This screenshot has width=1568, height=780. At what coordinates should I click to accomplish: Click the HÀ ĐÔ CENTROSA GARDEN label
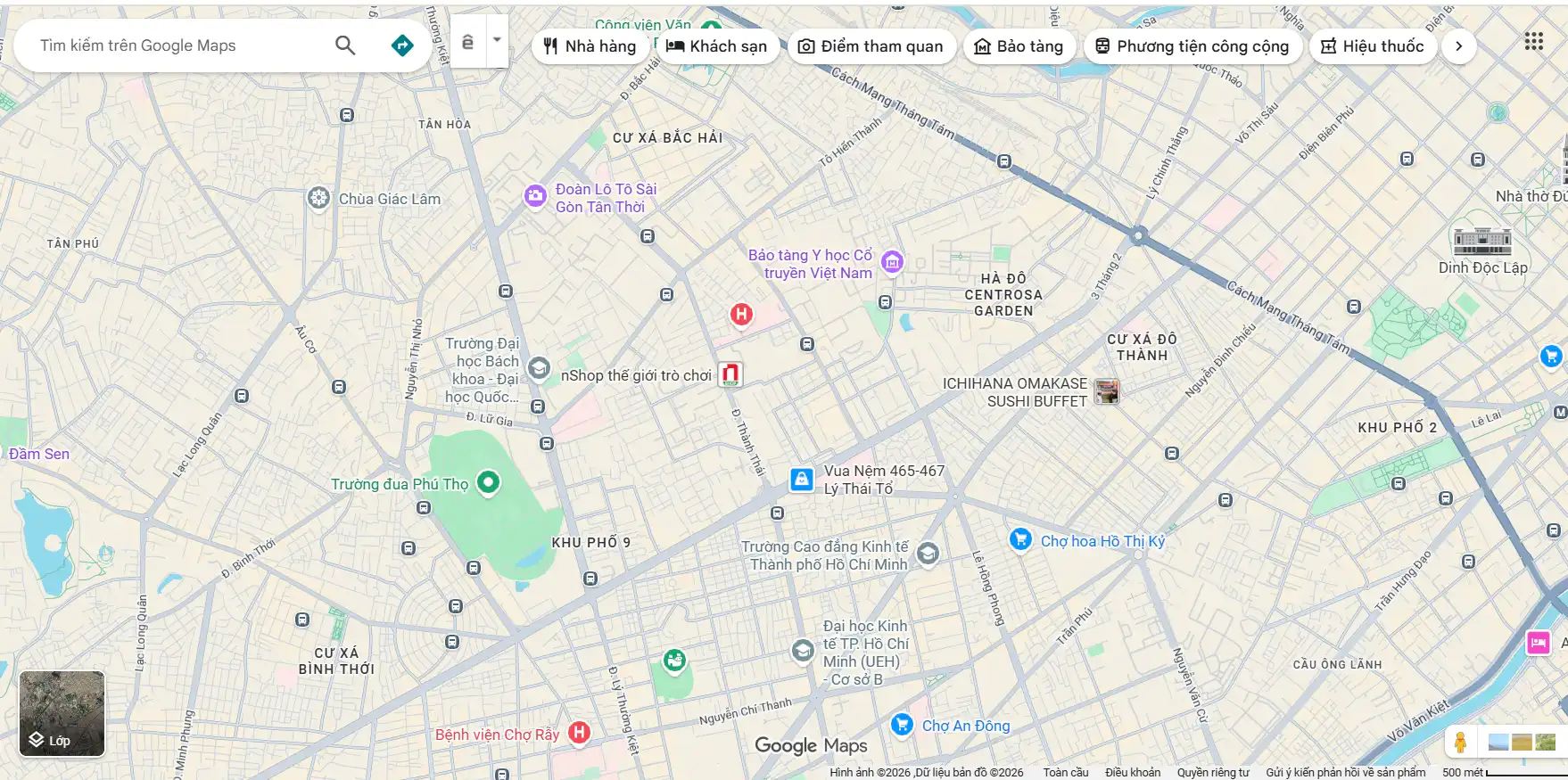[x=1003, y=294]
